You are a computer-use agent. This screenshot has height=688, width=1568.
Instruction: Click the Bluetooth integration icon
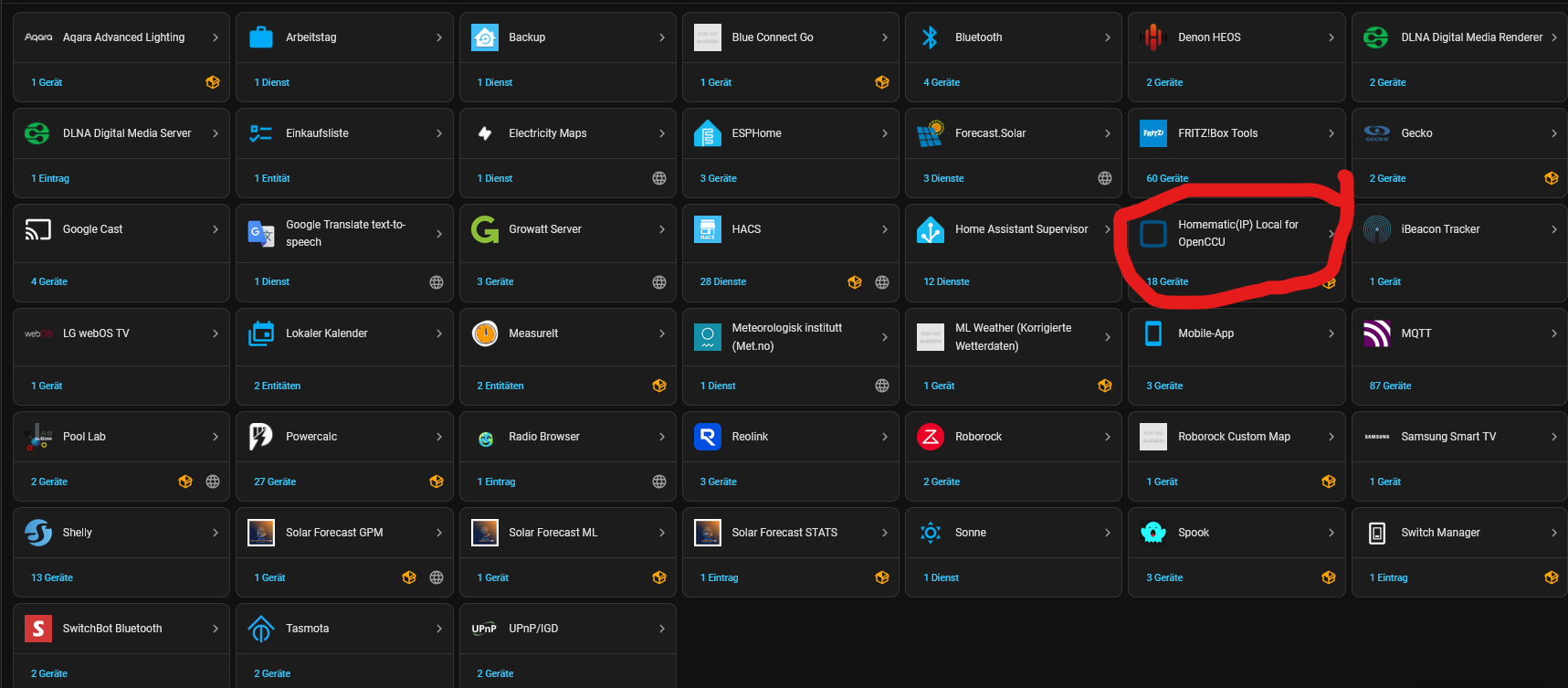point(930,37)
